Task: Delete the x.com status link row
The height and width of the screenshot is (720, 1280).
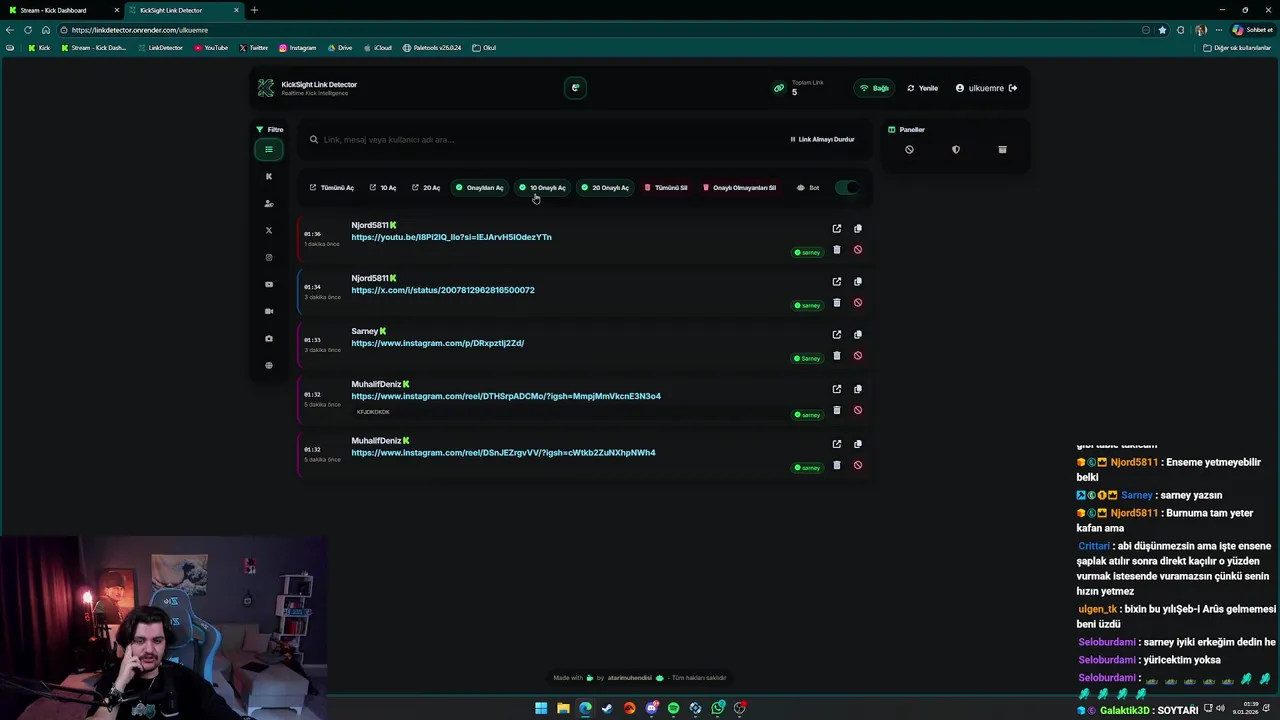Action: [837, 302]
